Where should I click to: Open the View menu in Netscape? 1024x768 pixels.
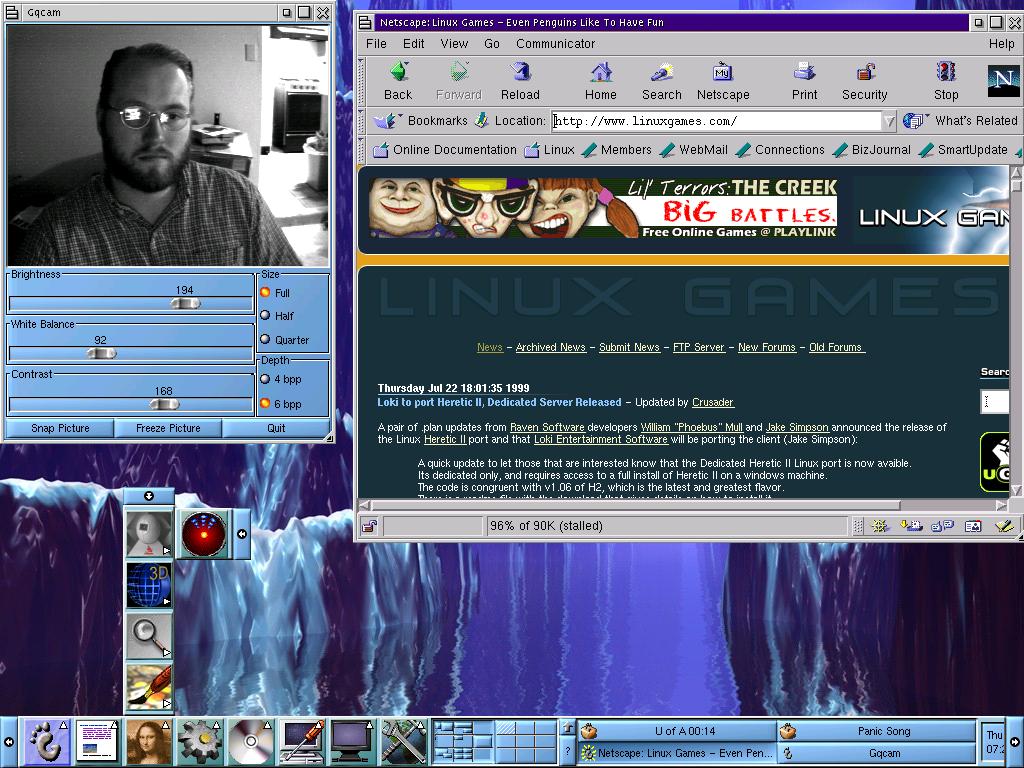pos(454,44)
